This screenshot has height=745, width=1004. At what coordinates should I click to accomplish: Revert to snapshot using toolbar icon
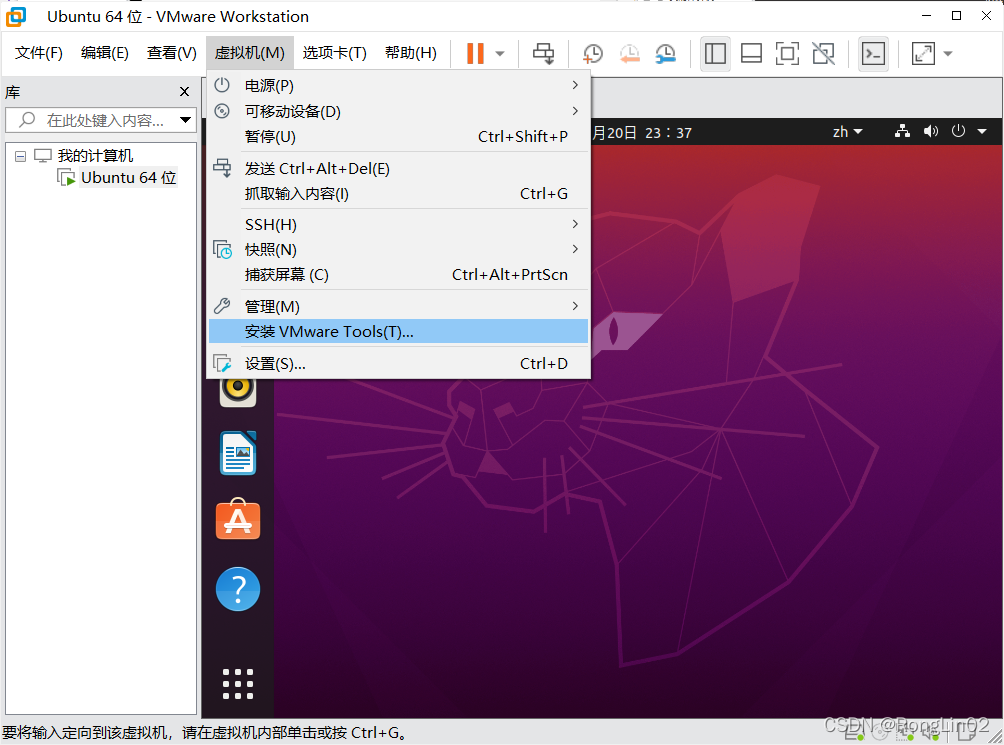point(629,54)
